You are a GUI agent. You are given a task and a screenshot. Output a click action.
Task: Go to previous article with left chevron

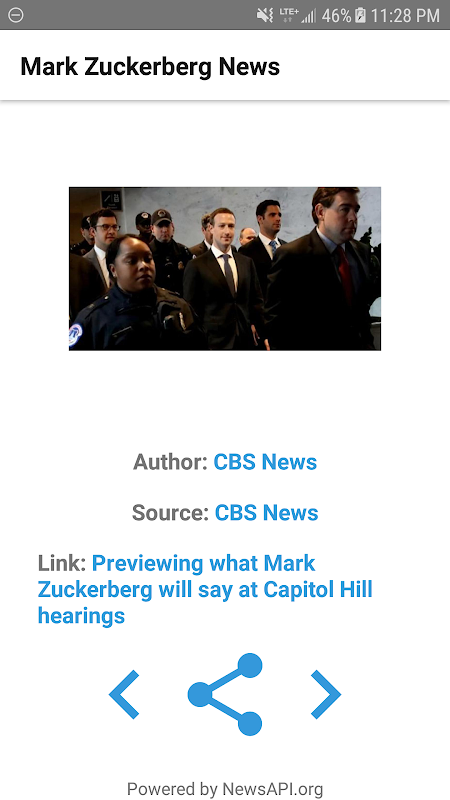click(124, 694)
